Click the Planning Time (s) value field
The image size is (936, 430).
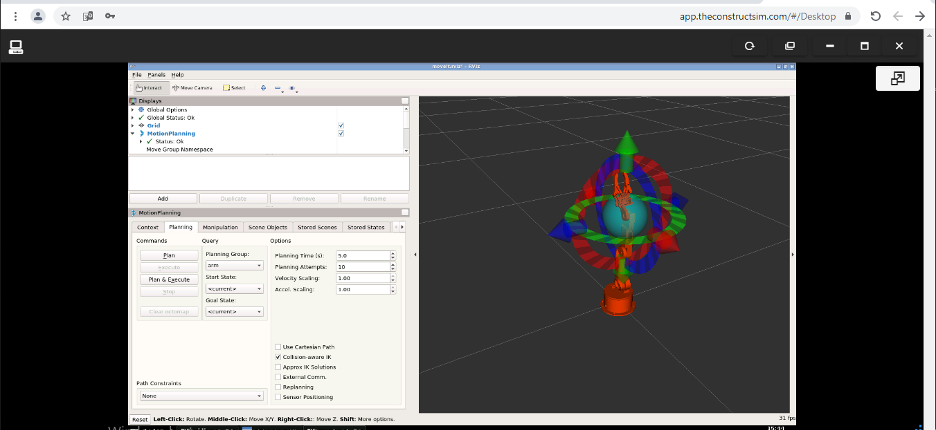pos(363,256)
